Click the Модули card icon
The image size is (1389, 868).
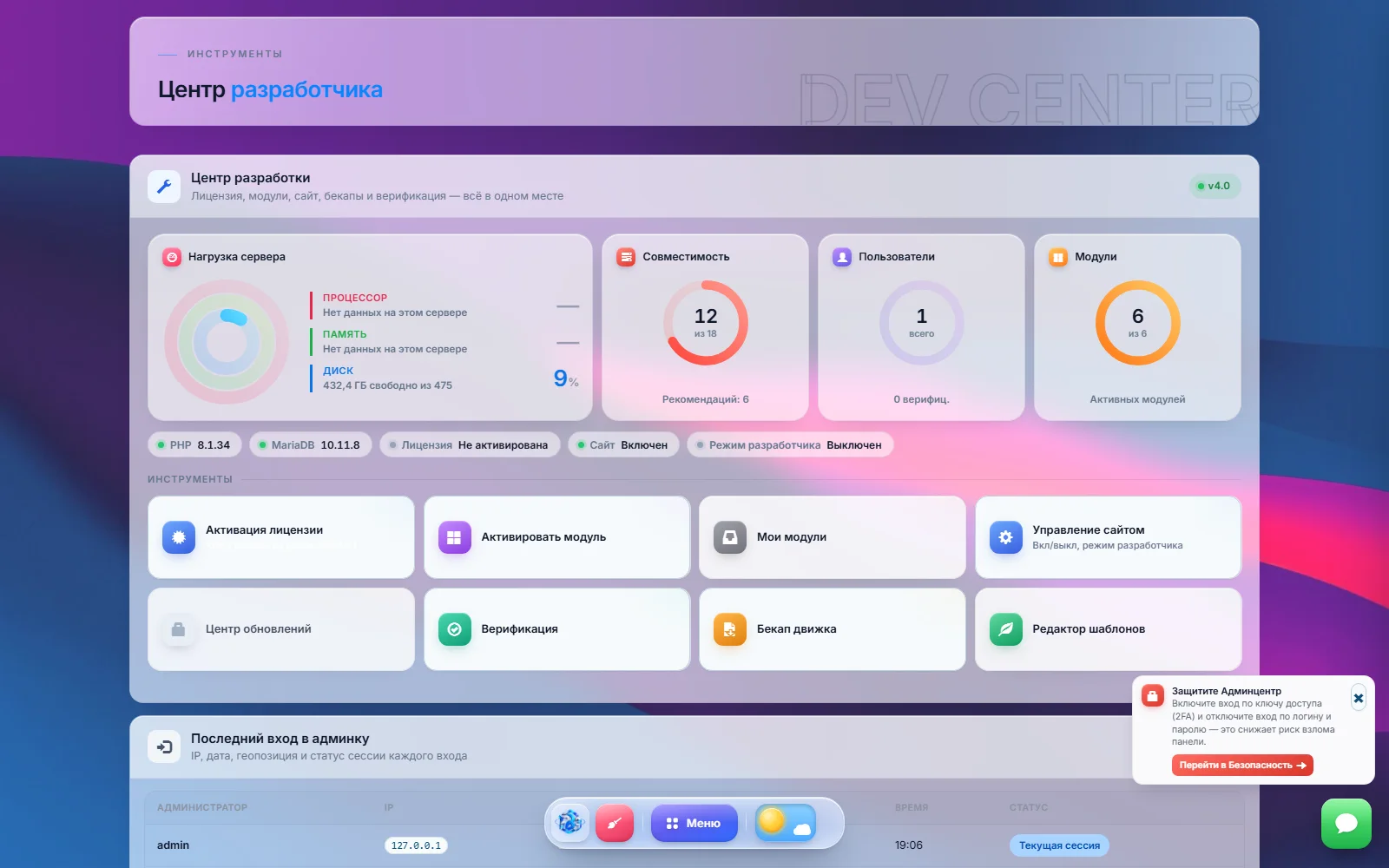pos(1058,257)
